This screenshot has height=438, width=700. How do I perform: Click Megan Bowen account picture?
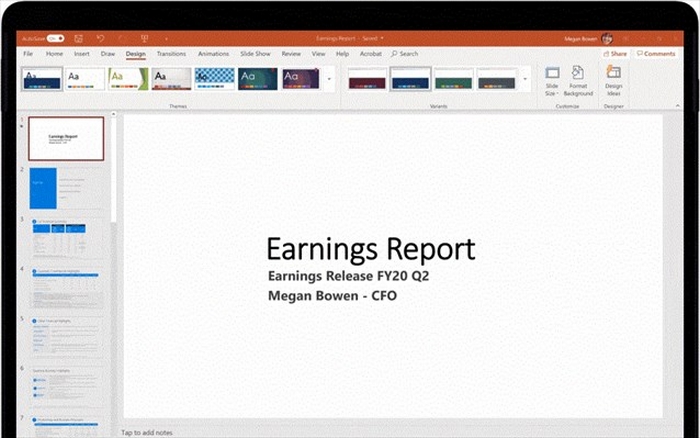(607, 39)
